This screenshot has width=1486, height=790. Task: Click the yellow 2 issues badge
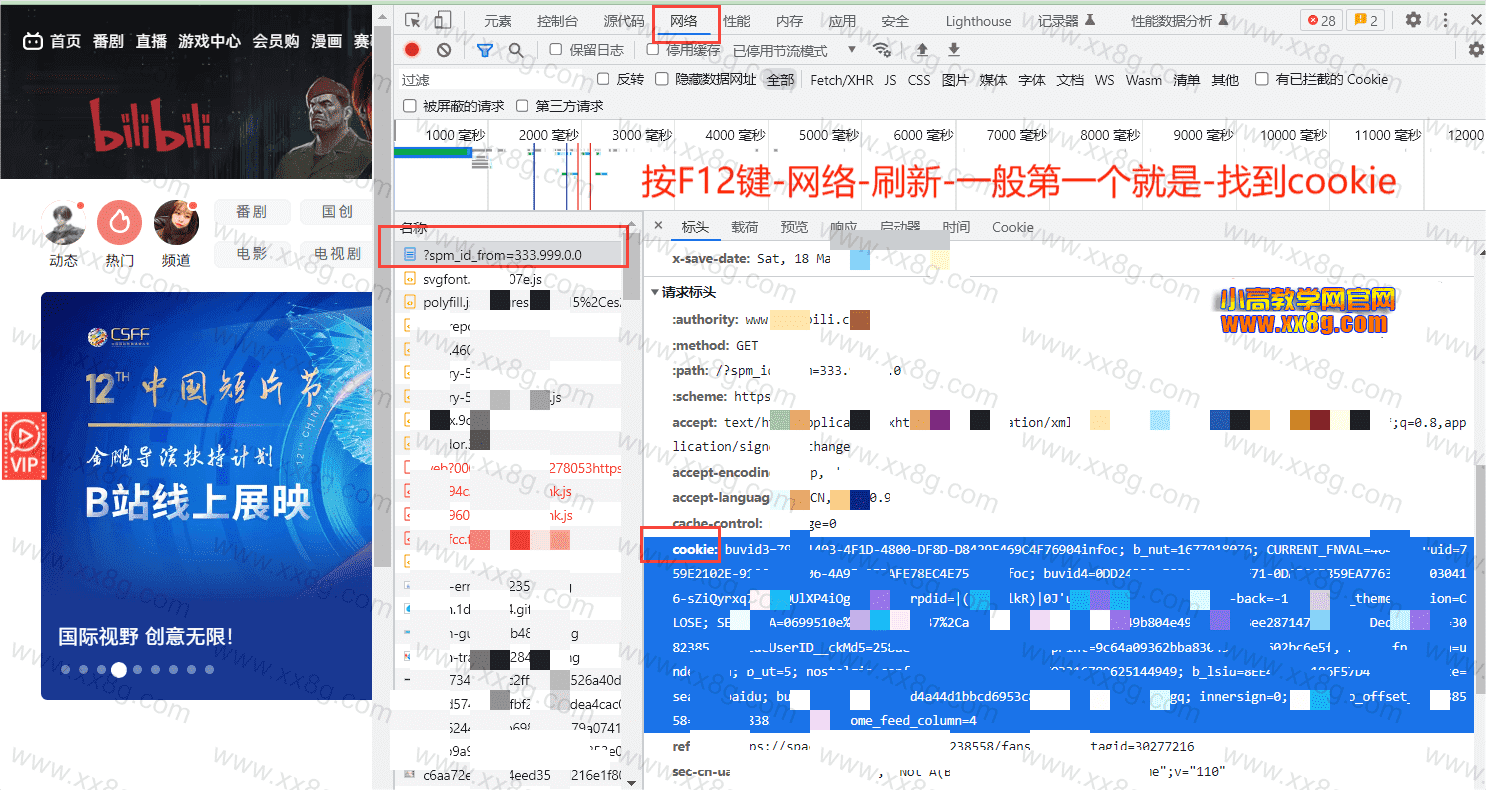[x=1364, y=20]
